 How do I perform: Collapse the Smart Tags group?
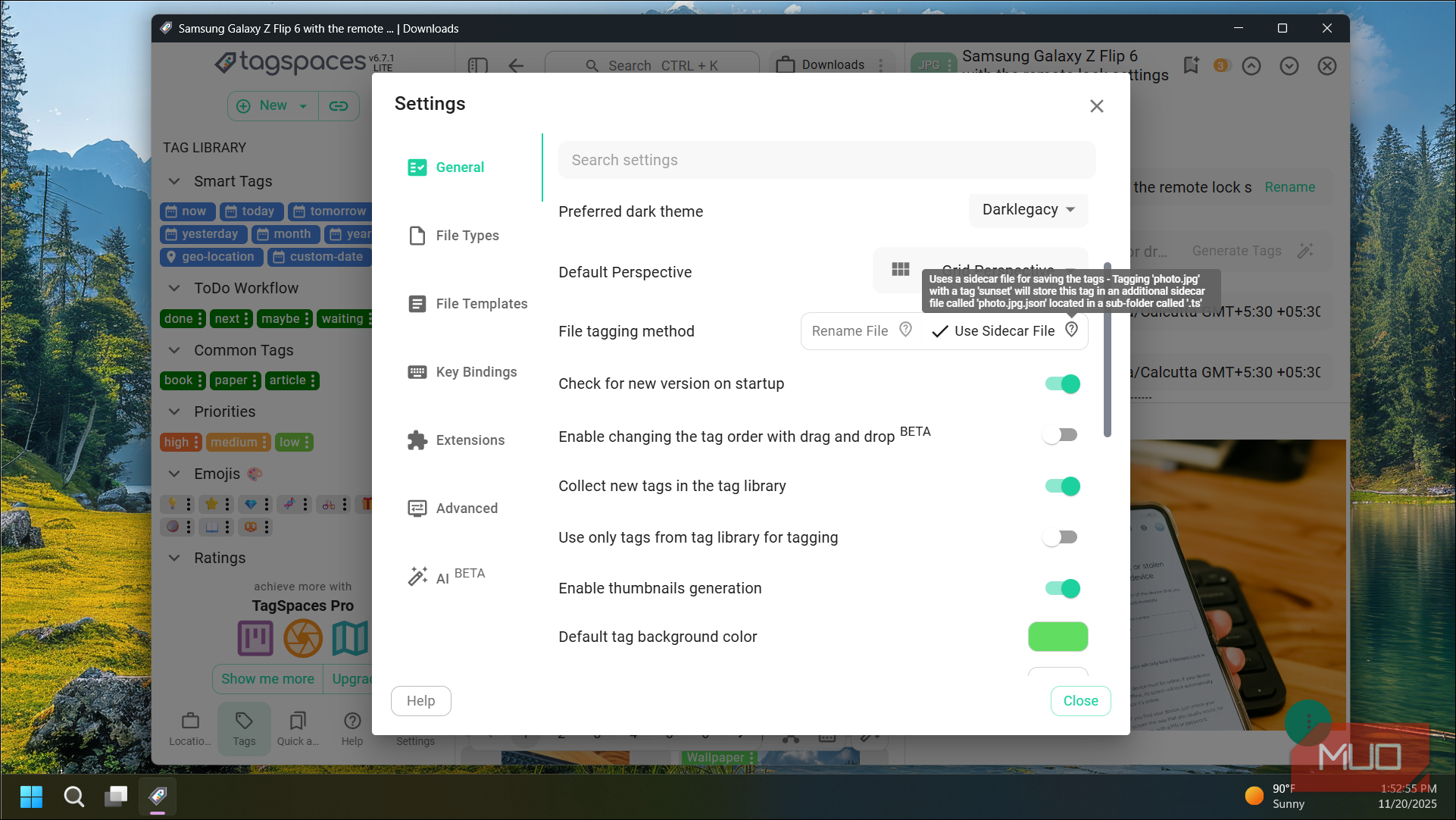[174, 181]
